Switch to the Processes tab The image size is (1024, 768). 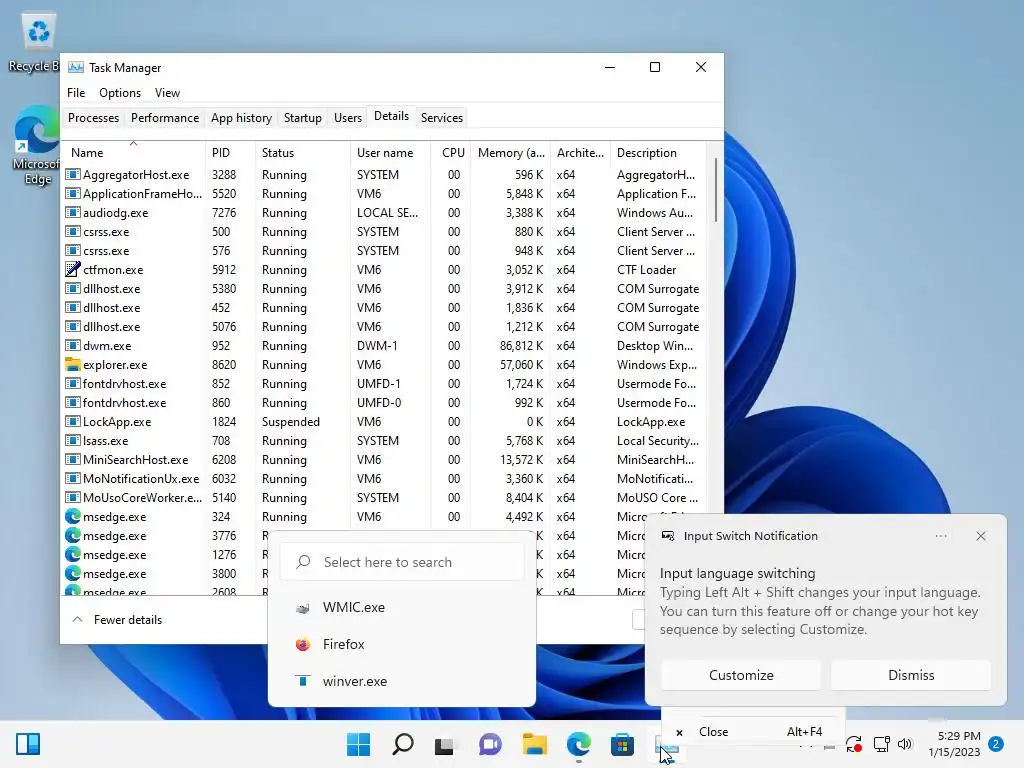click(x=93, y=118)
